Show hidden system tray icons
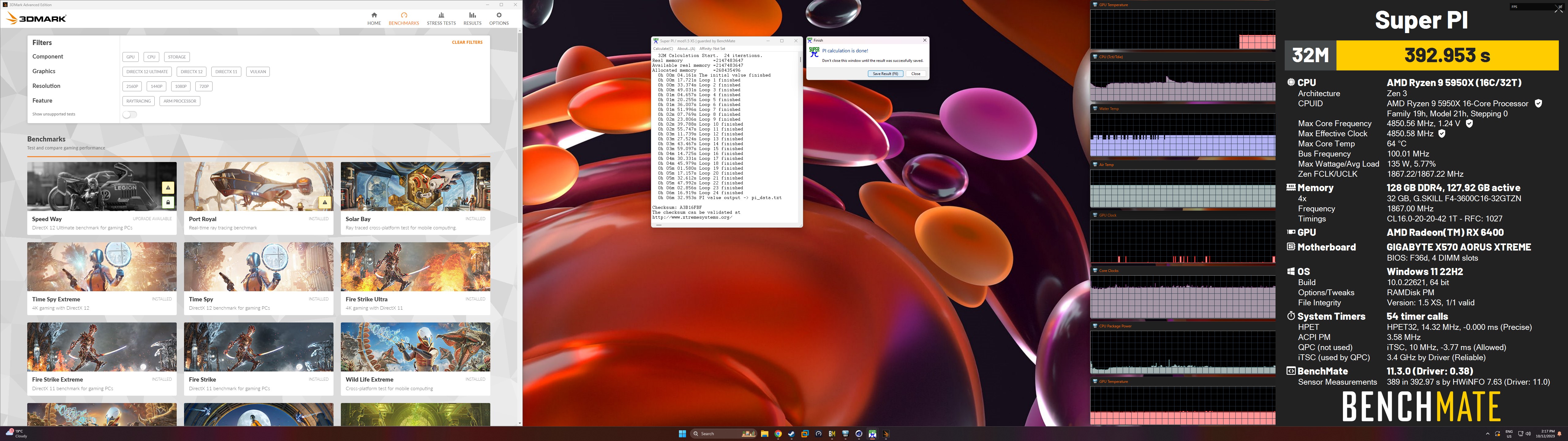 [x=1488, y=434]
